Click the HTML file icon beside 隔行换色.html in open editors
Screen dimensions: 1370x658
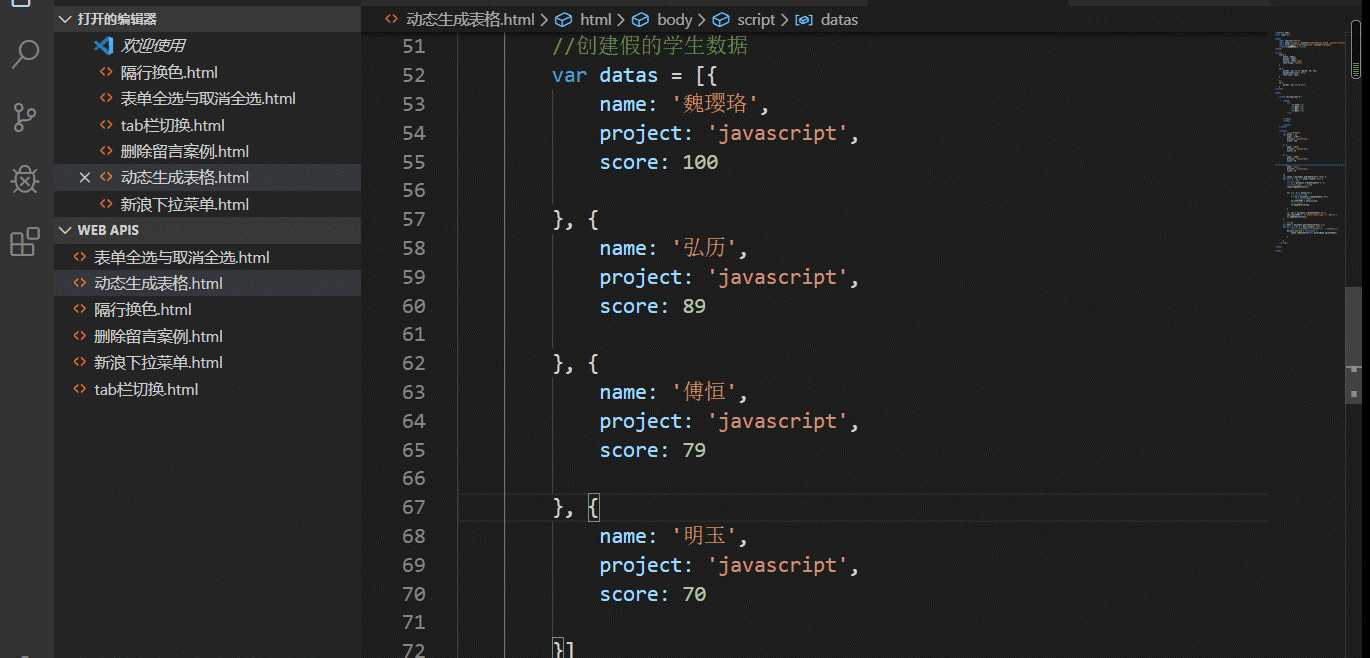pyautogui.click(x=106, y=72)
